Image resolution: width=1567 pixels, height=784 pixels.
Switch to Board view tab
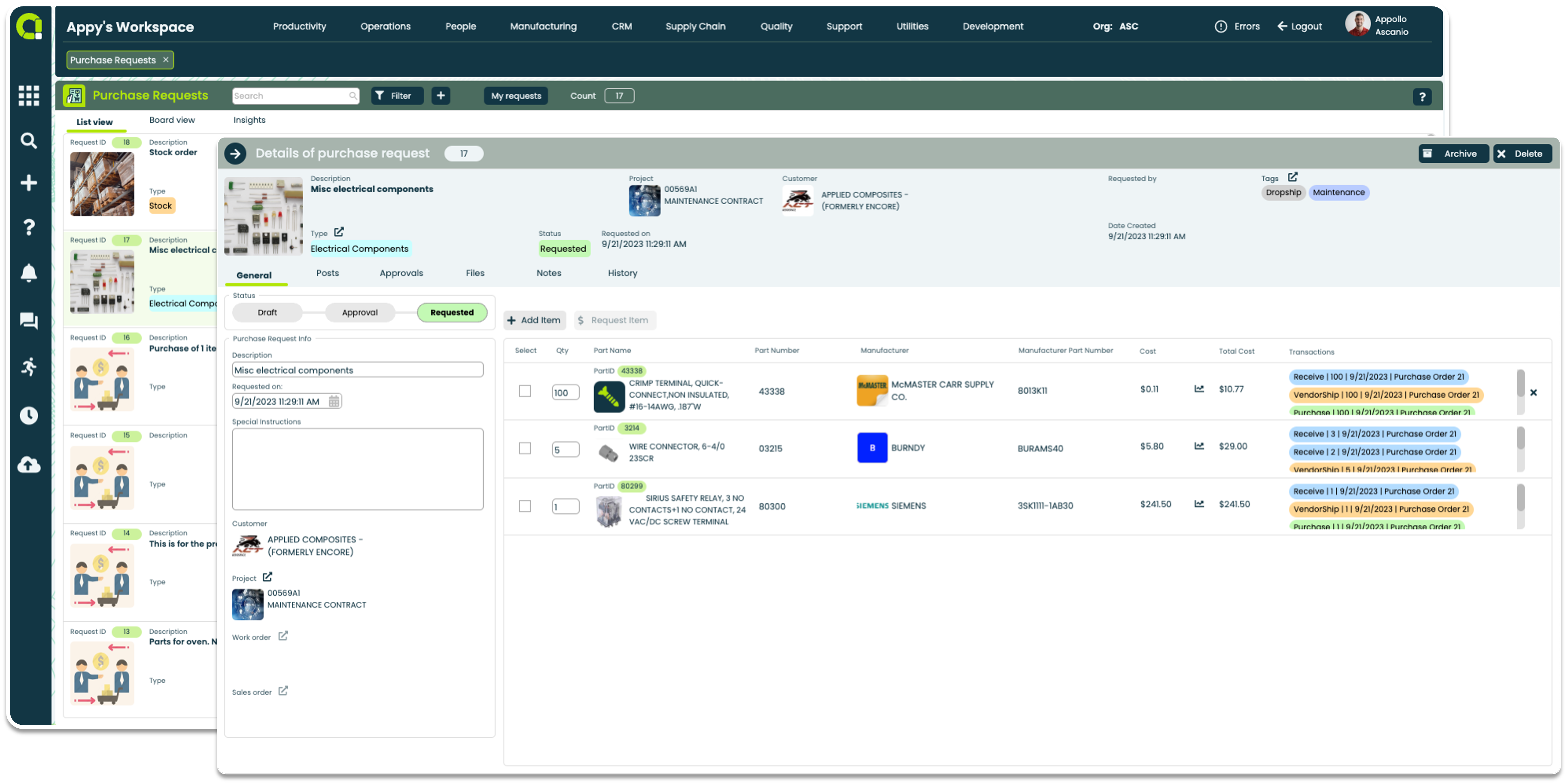(172, 120)
